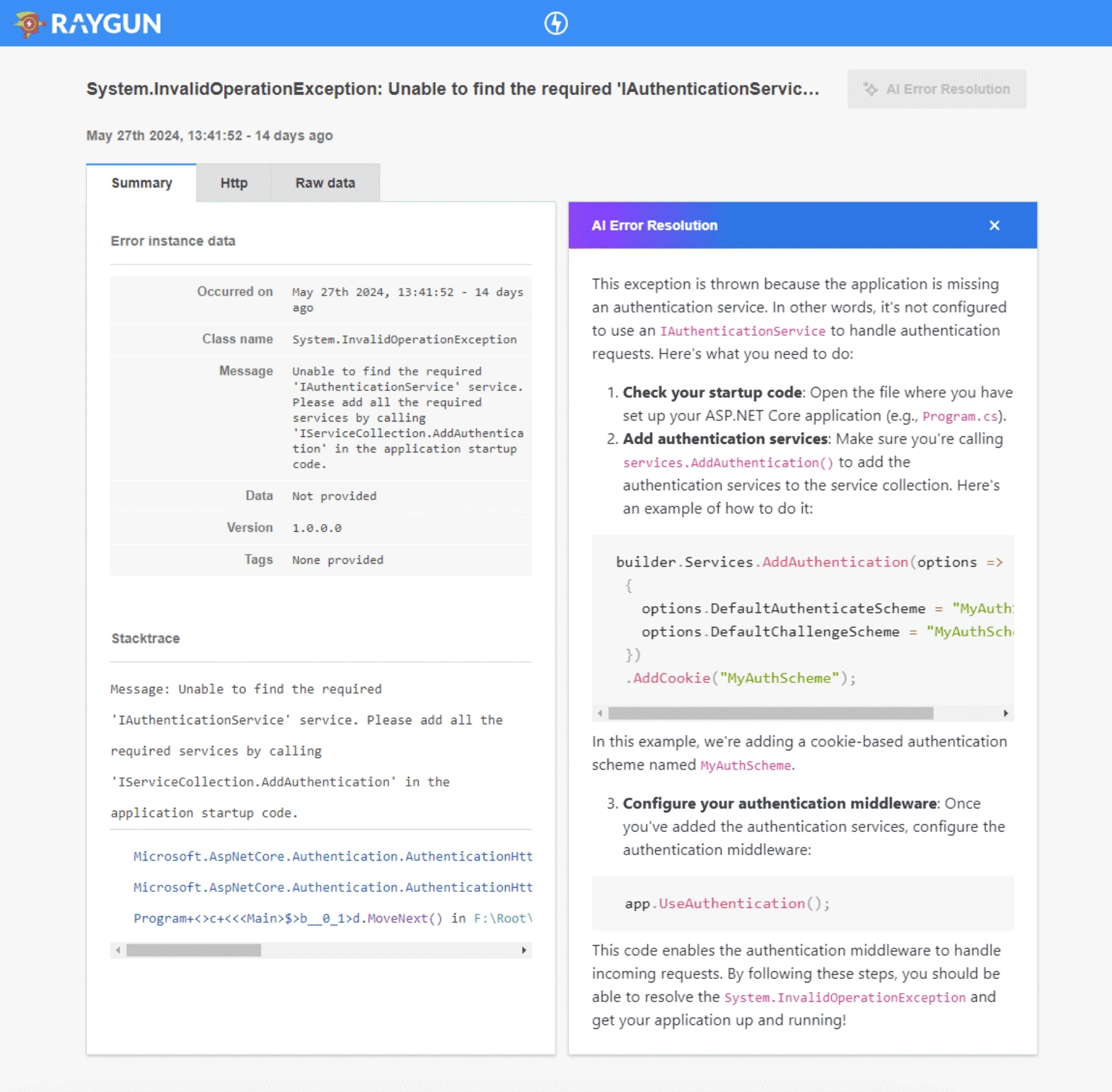Click the lightning bolt icon in header
1112x1092 pixels.
pos(556,23)
